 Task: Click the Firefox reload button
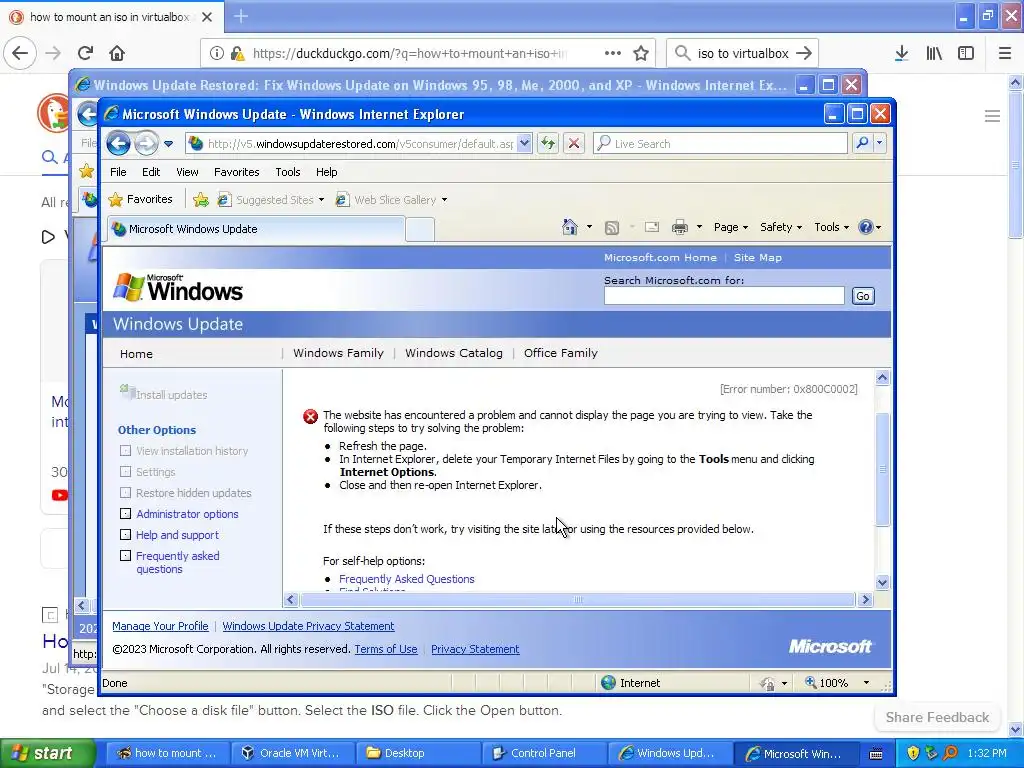(86, 53)
